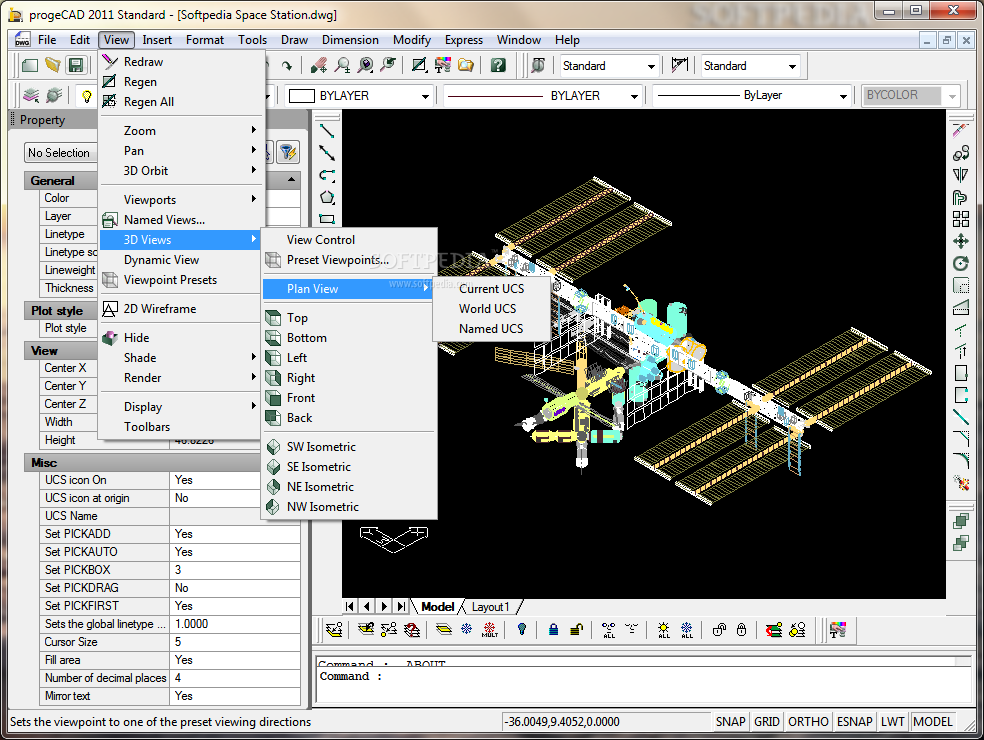Toggle LWT lineweight display
984x740 pixels.
[x=892, y=722]
